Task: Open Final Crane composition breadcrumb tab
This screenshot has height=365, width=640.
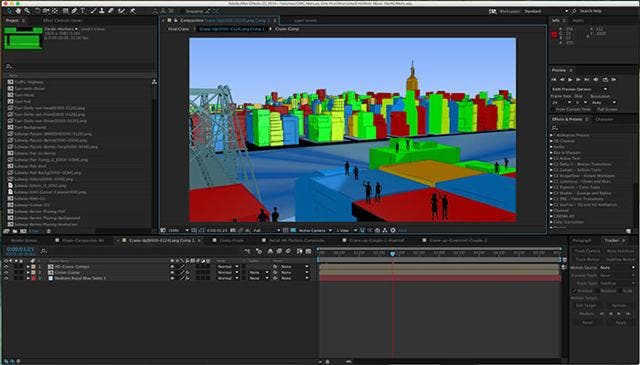Action: coord(178,29)
